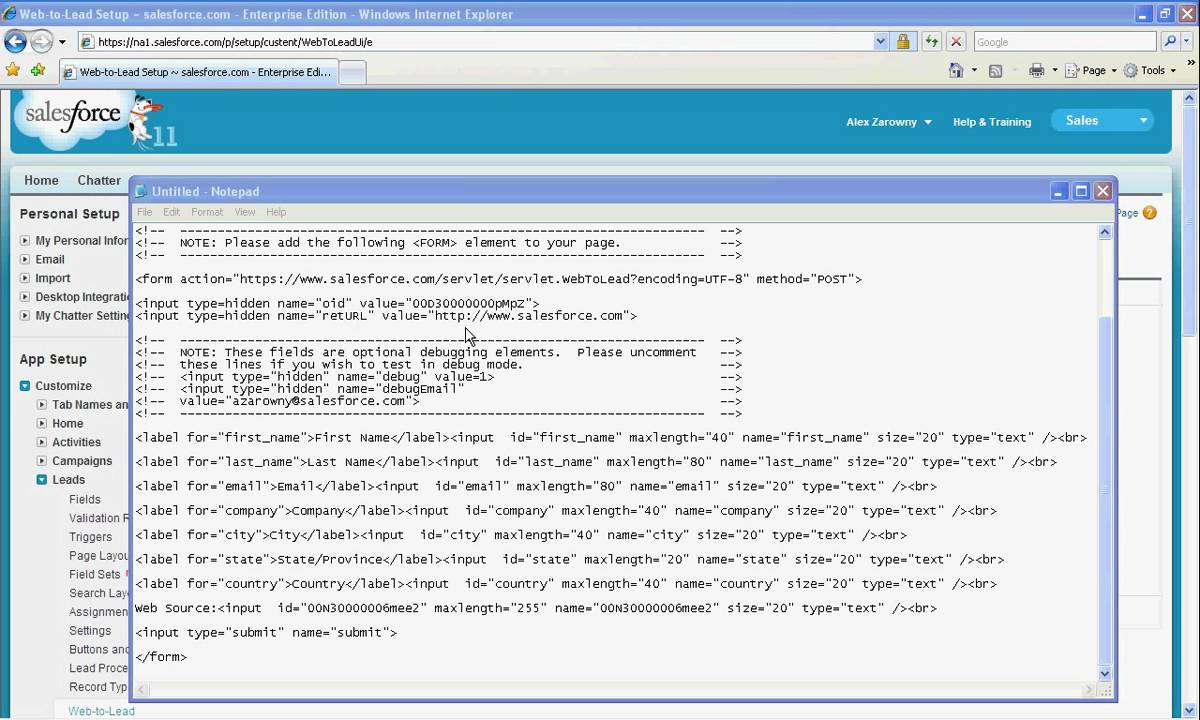Open Notepad Format menu
The height and width of the screenshot is (720, 1200).
point(207,212)
